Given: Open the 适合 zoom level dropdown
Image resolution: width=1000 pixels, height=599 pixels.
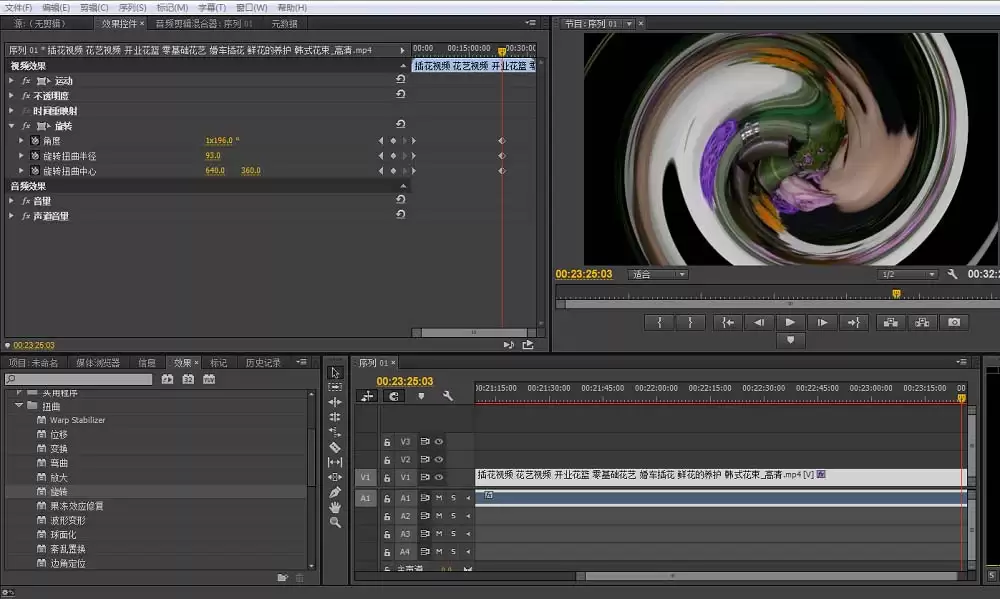Looking at the screenshot, I should 658,274.
